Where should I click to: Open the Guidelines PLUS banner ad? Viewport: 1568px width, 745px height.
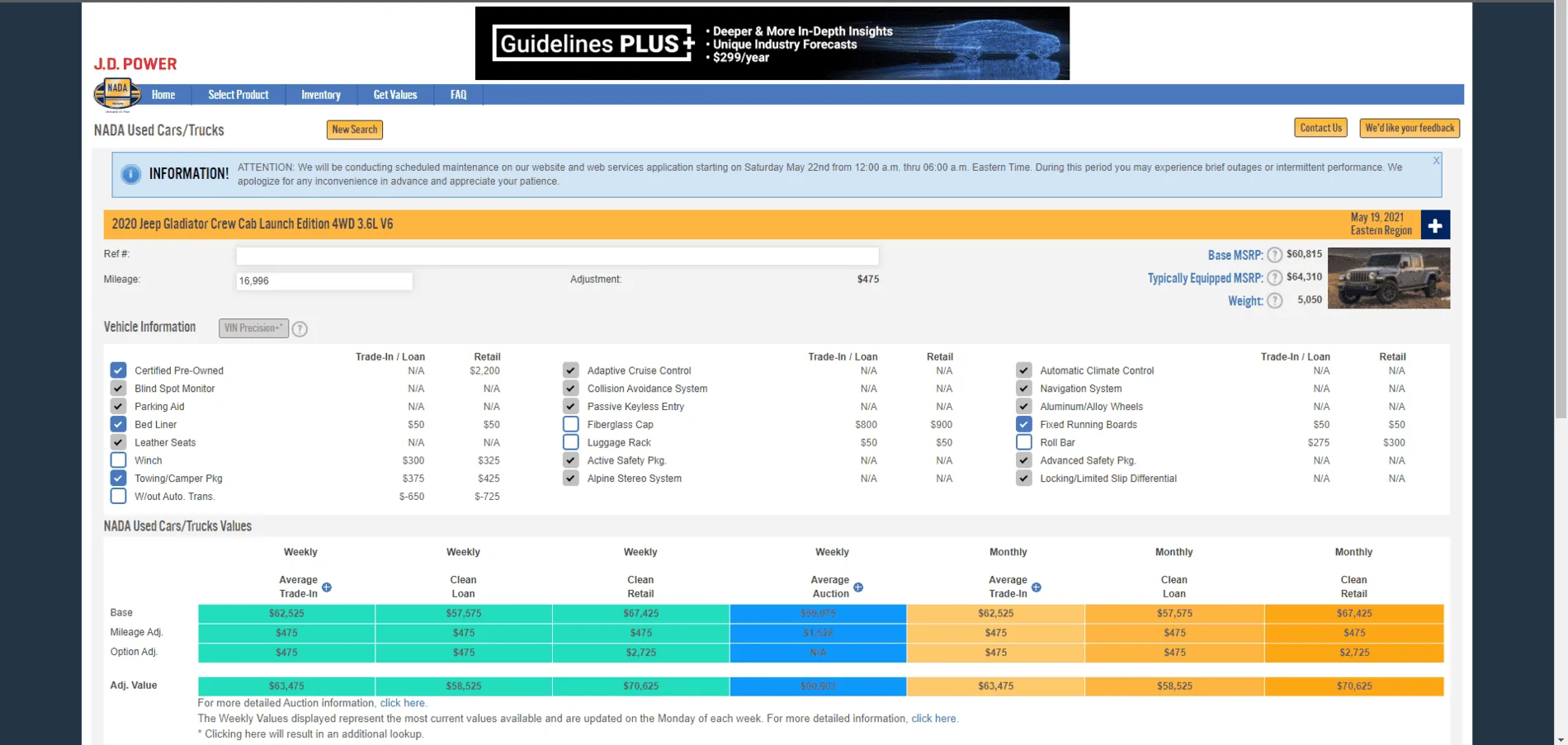tap(772, 44)
